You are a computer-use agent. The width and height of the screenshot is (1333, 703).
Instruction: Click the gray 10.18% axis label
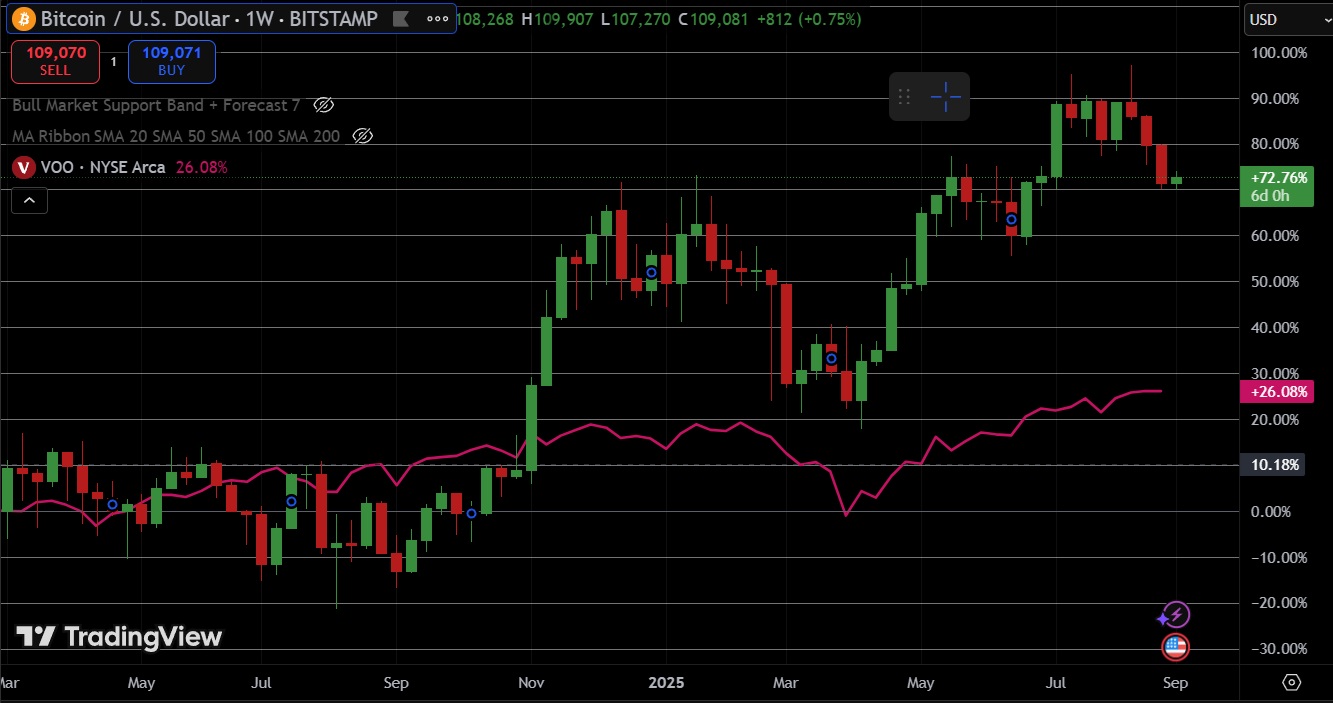tap(1272, 465)
